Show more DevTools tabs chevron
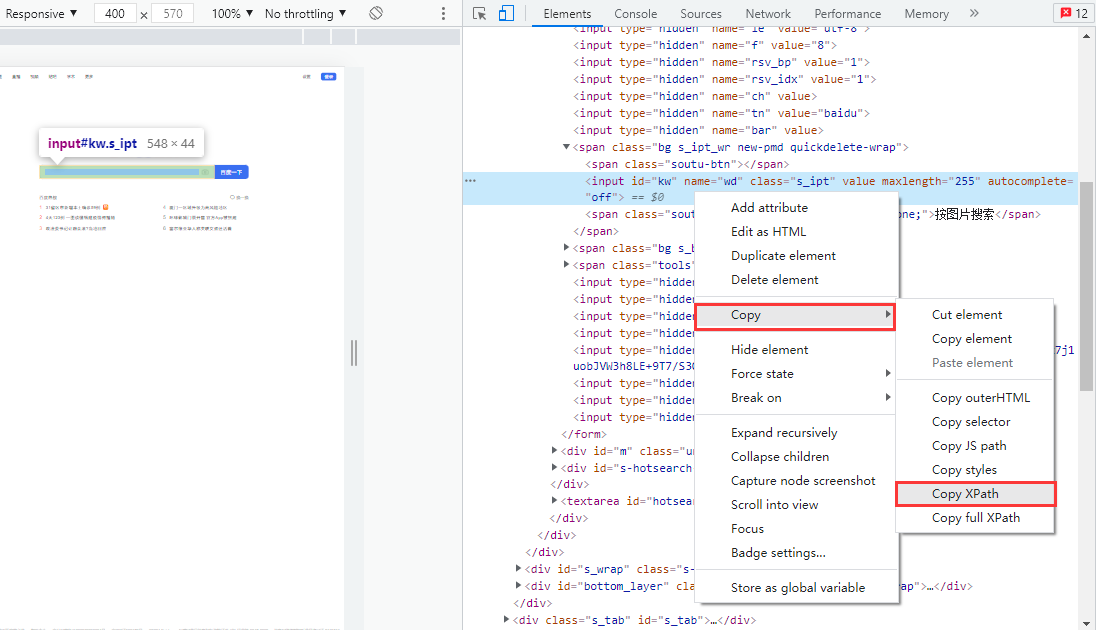1096x630 pixels. tap(974, 13)
